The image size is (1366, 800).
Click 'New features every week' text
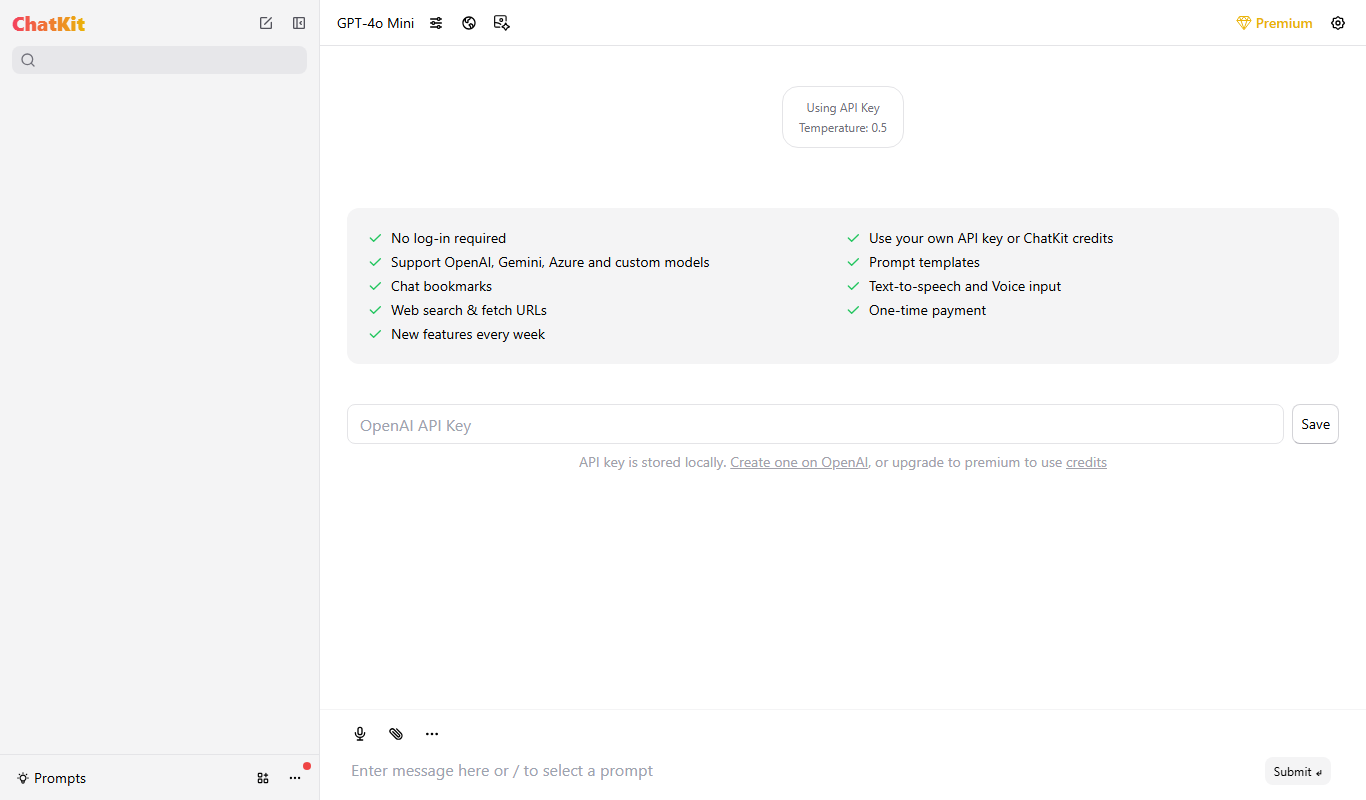tap(468, 334)
